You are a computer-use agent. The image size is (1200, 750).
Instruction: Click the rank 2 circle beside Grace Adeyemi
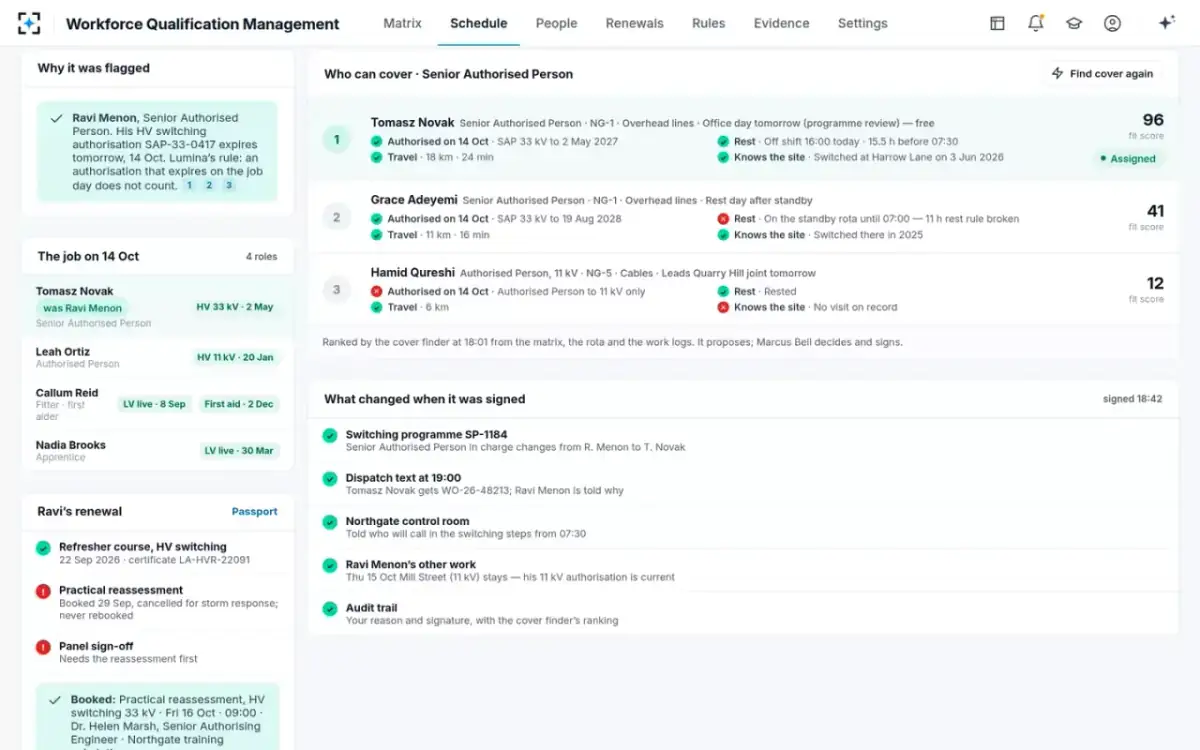pyautogui.click(x=336, y=217)
